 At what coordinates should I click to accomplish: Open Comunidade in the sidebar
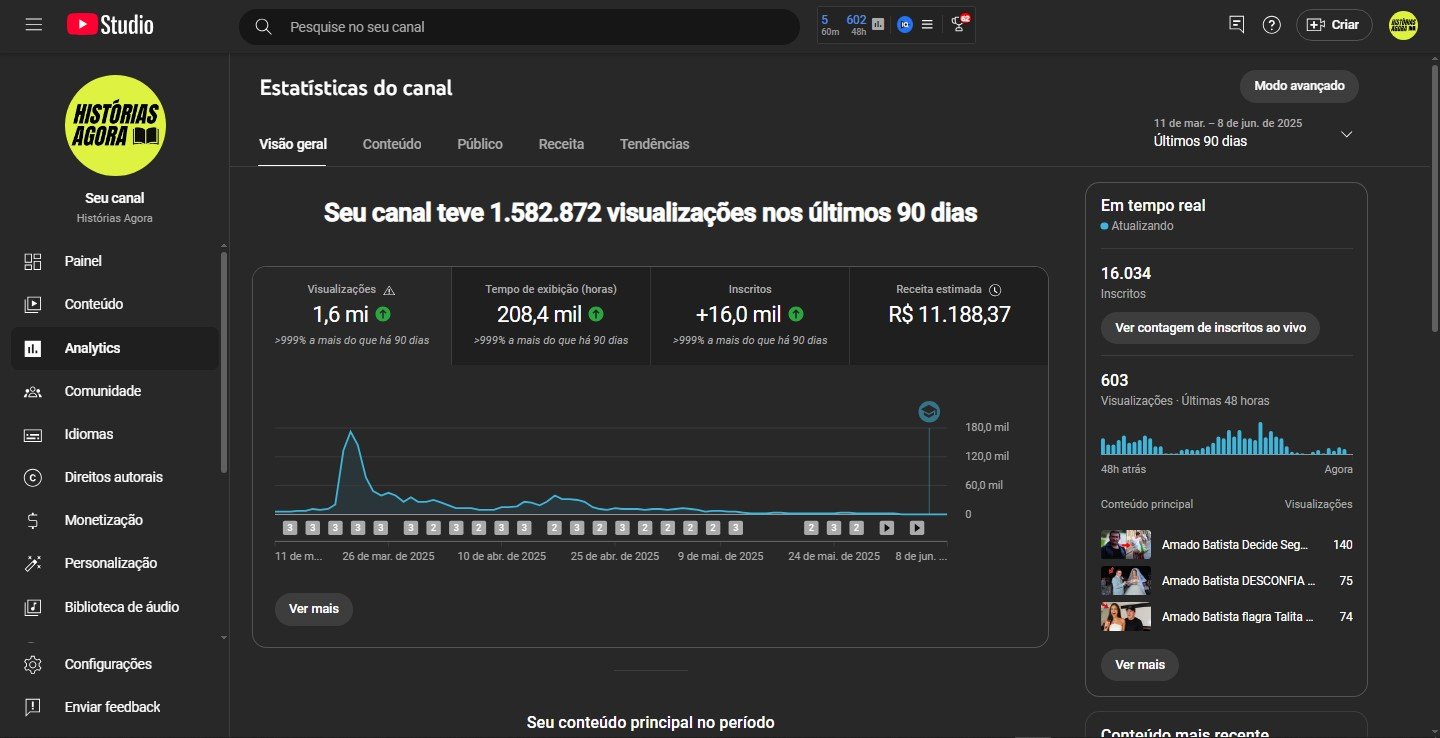115,391
